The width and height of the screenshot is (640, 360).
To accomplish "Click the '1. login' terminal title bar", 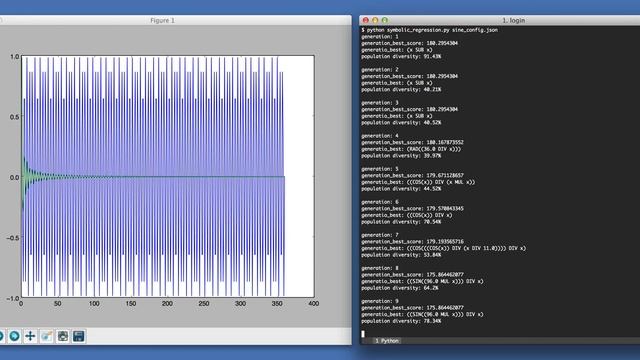I will click(x=513, y=20).
